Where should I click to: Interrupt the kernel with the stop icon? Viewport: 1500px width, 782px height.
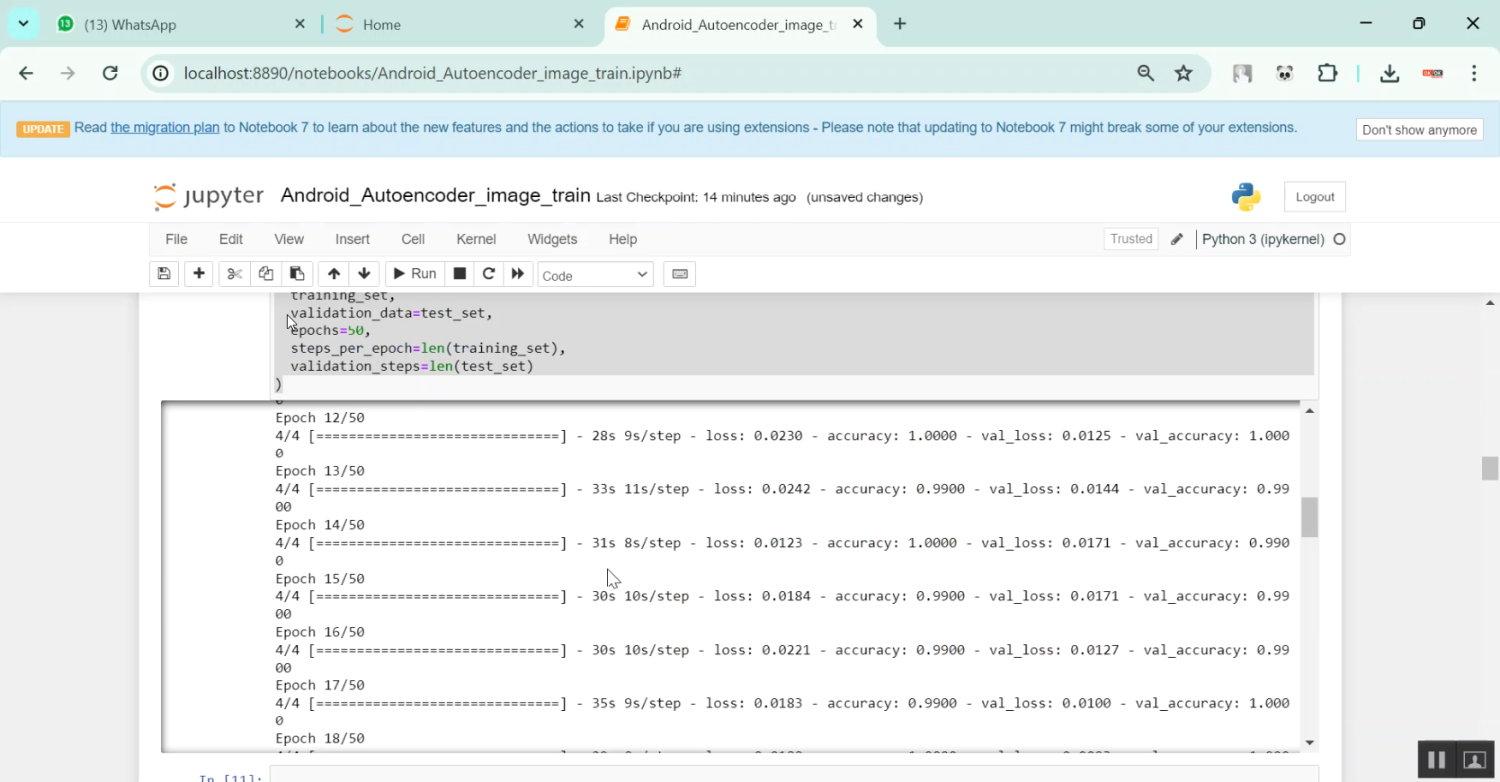coord(460,274)
